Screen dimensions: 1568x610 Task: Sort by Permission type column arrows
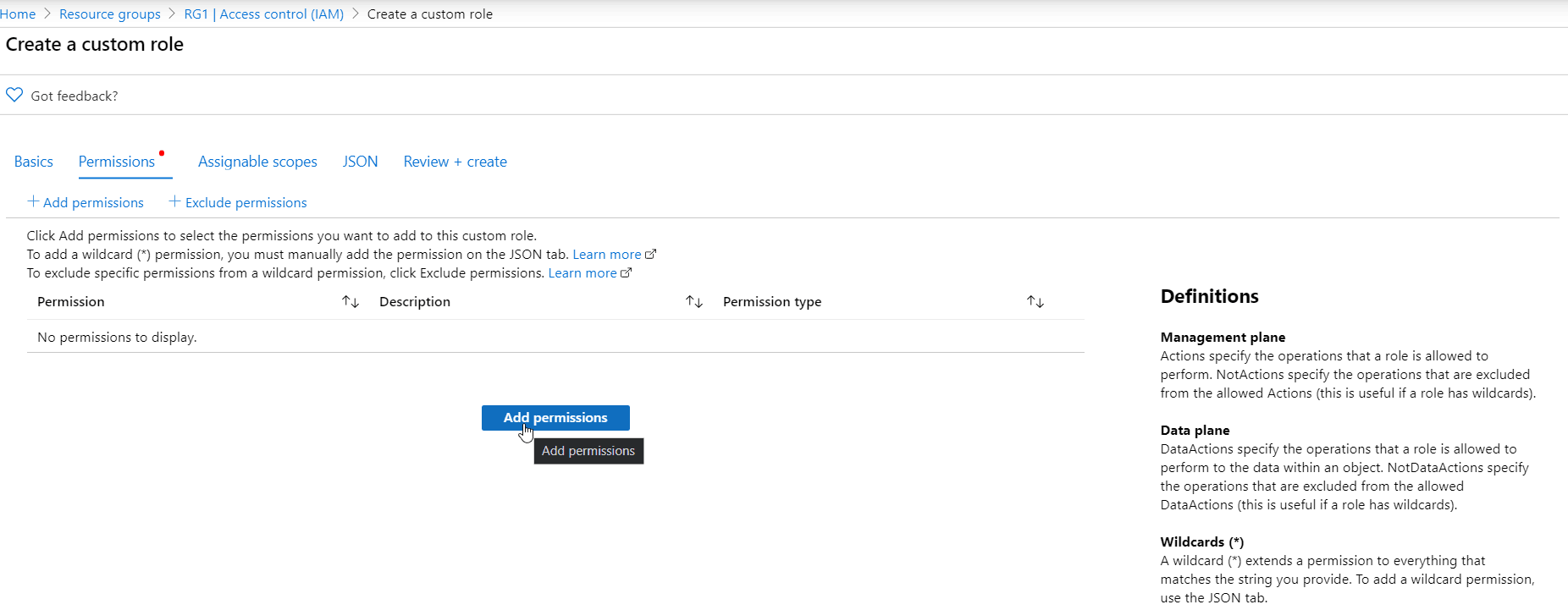(1035, 302)
